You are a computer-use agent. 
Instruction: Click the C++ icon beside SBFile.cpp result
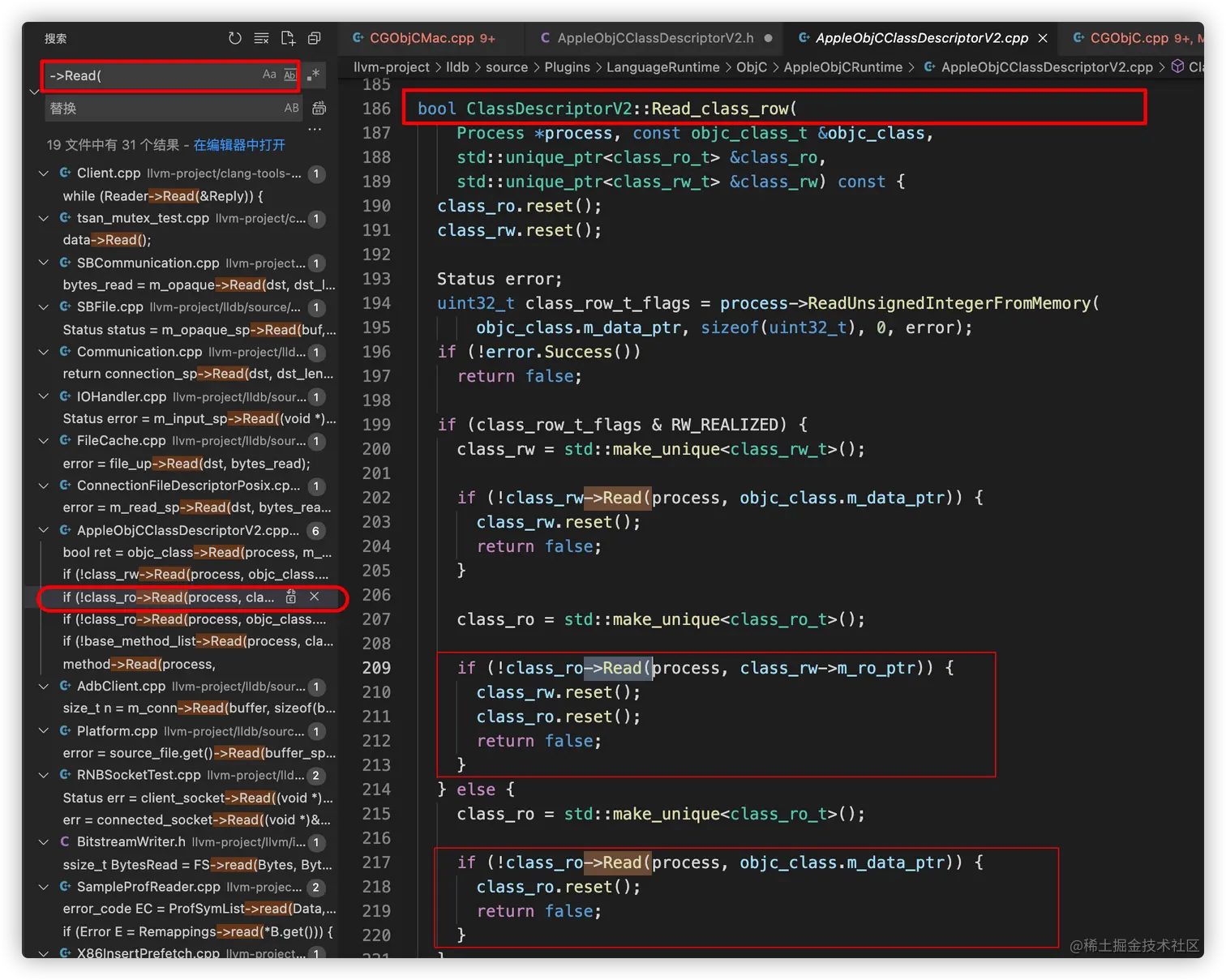(x=66, y=306)
